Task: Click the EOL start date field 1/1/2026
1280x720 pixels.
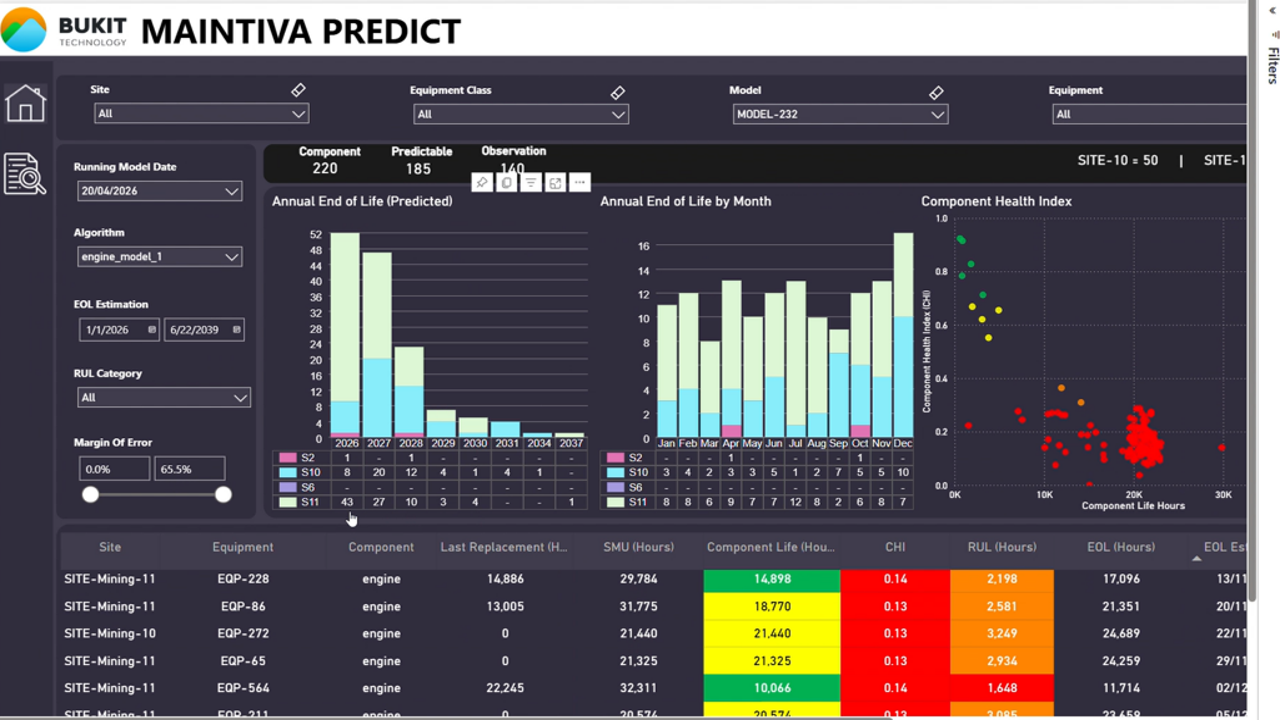Action: (119, 329)
